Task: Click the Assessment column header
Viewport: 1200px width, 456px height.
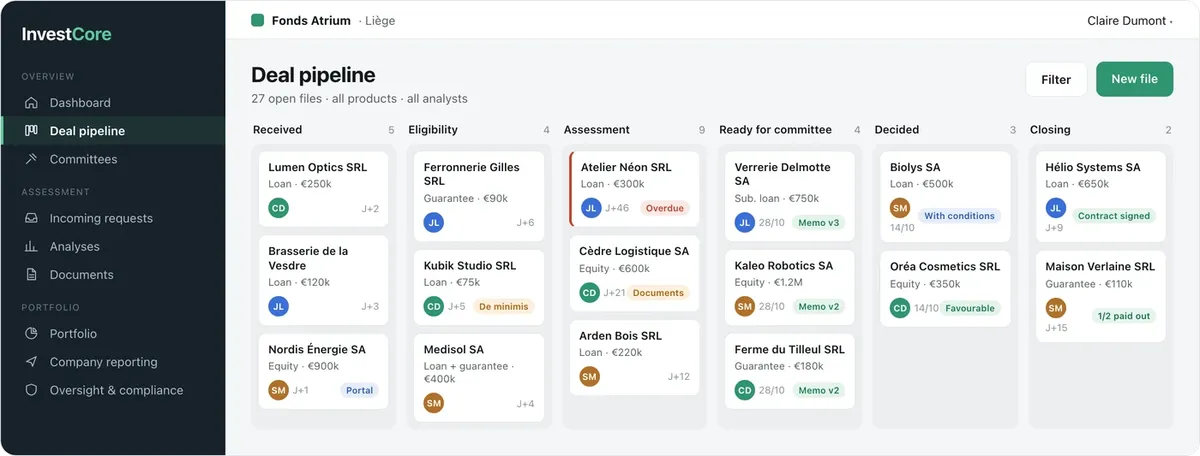Action: point(597,130)
